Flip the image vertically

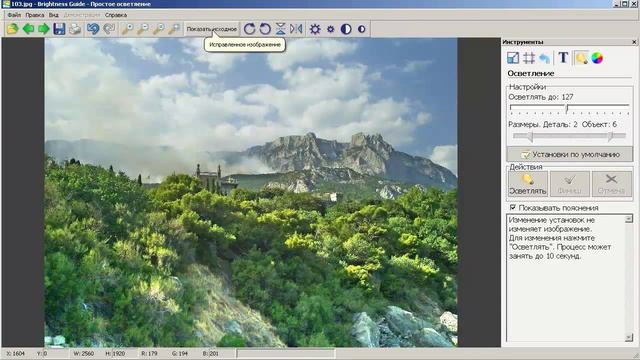(280, 29)
